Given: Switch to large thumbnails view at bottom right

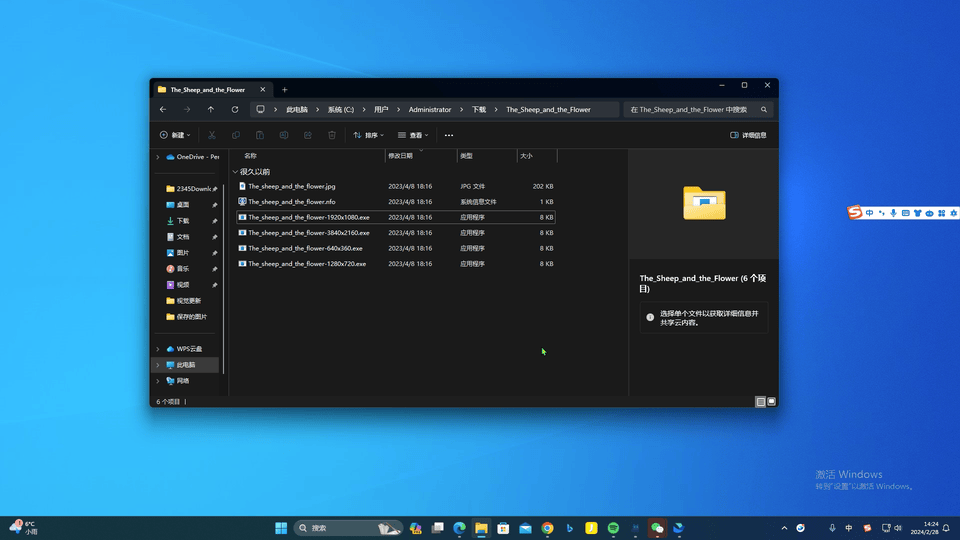Looking at the screenshot, I should (x=771, y=402).
